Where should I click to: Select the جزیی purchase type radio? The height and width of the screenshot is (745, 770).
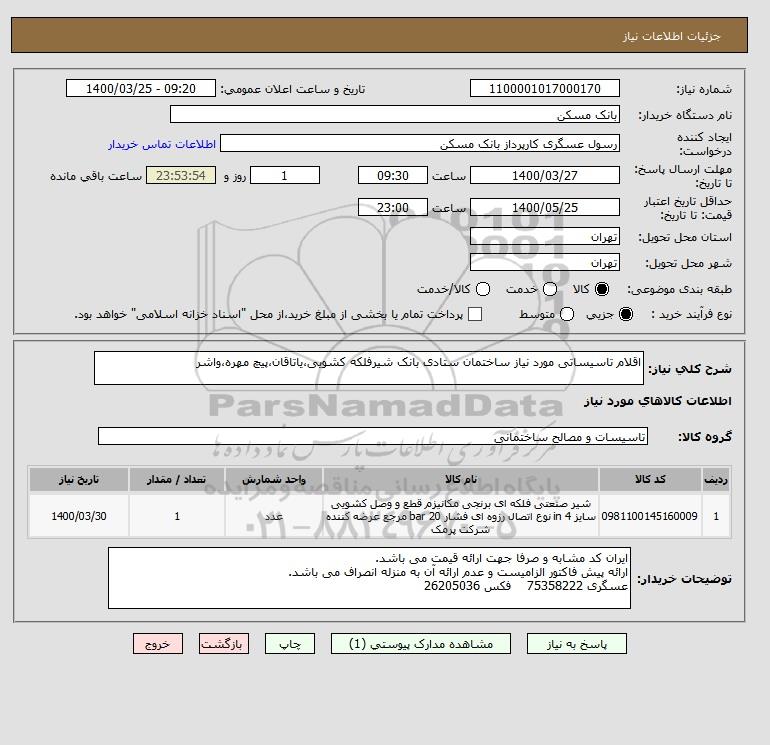pyautogui.click(x=626, y=314)
